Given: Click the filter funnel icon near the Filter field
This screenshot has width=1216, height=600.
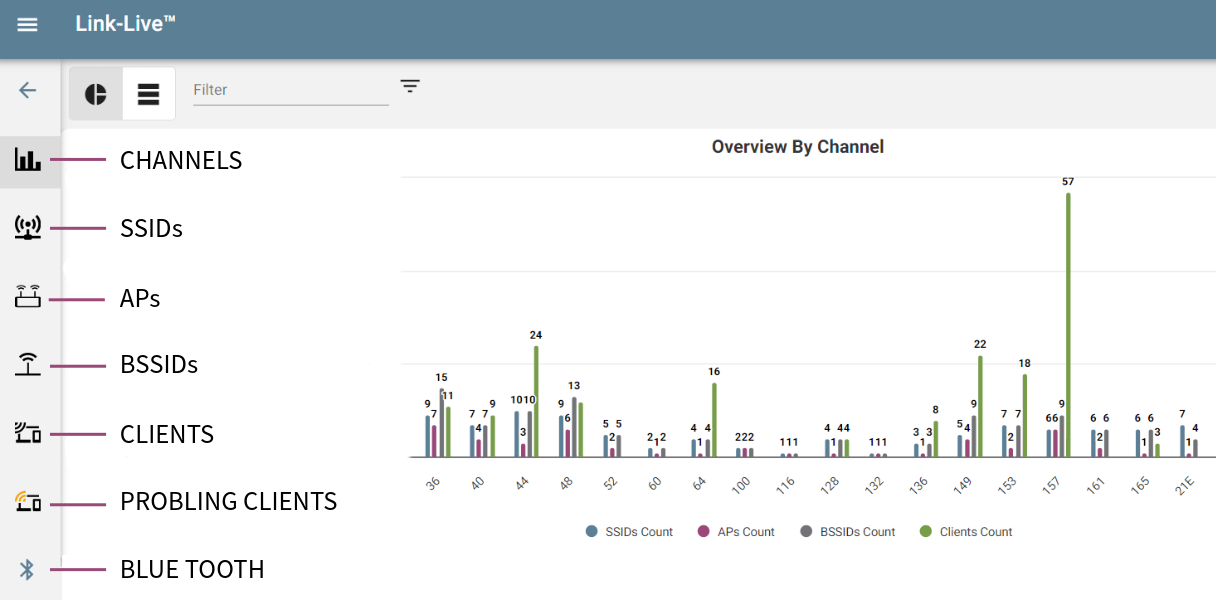Looking at the screenshot, I should click(410, 86).
